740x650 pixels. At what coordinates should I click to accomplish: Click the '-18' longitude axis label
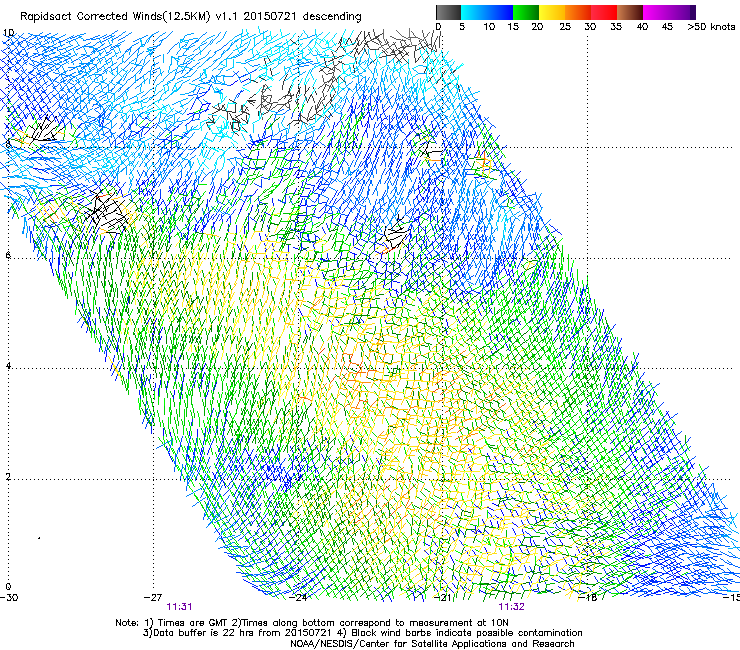[588, 598]
